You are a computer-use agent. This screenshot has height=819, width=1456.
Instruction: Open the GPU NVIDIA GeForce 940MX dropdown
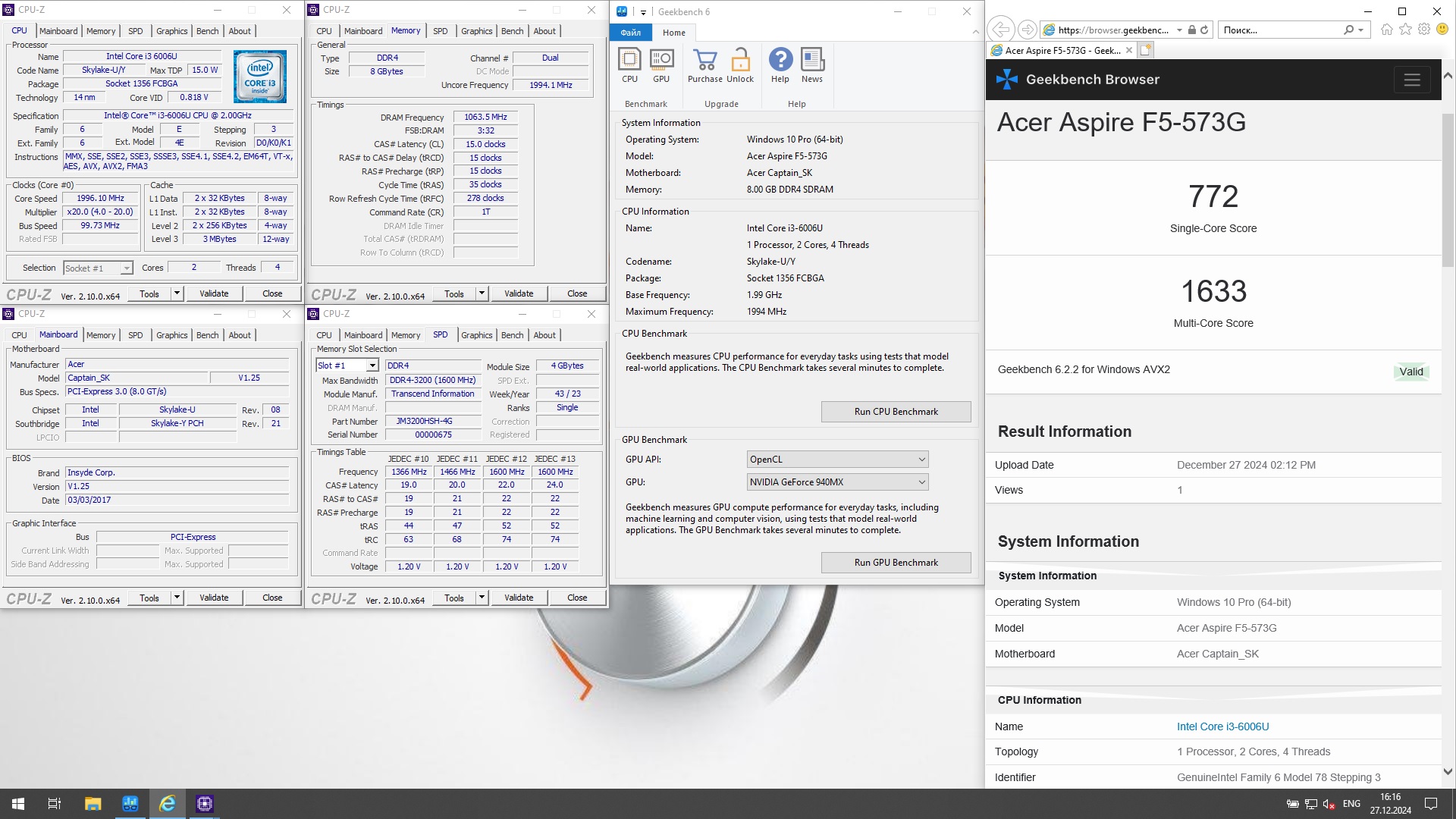(837, 482)
